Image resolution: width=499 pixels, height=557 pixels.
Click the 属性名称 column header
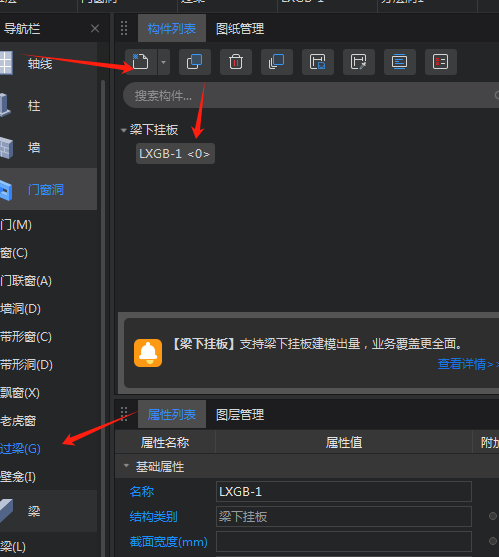[x=165, y=443]
